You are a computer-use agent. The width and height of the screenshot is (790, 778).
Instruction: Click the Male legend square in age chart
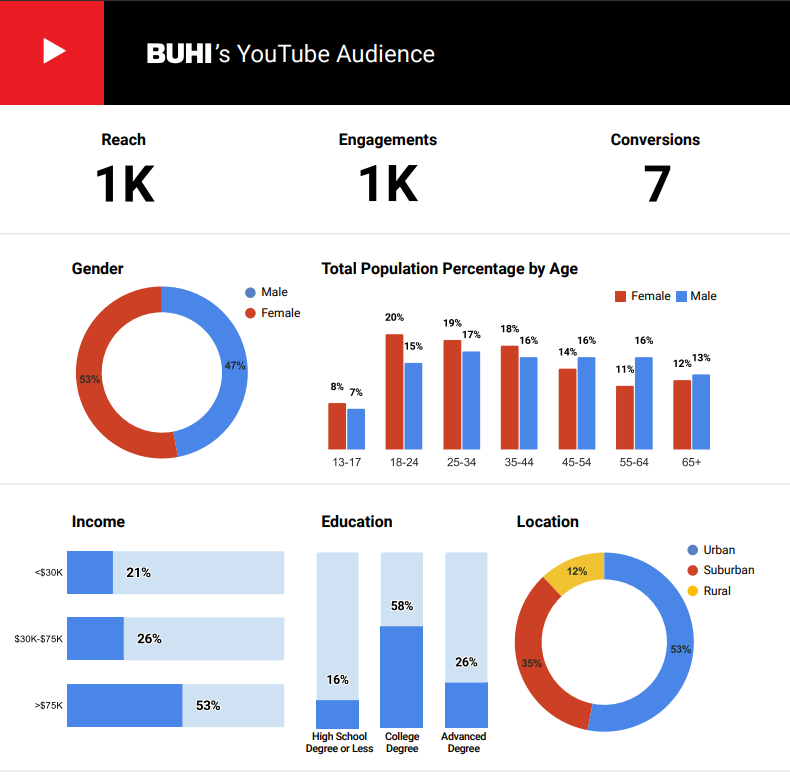click(681, 296)
